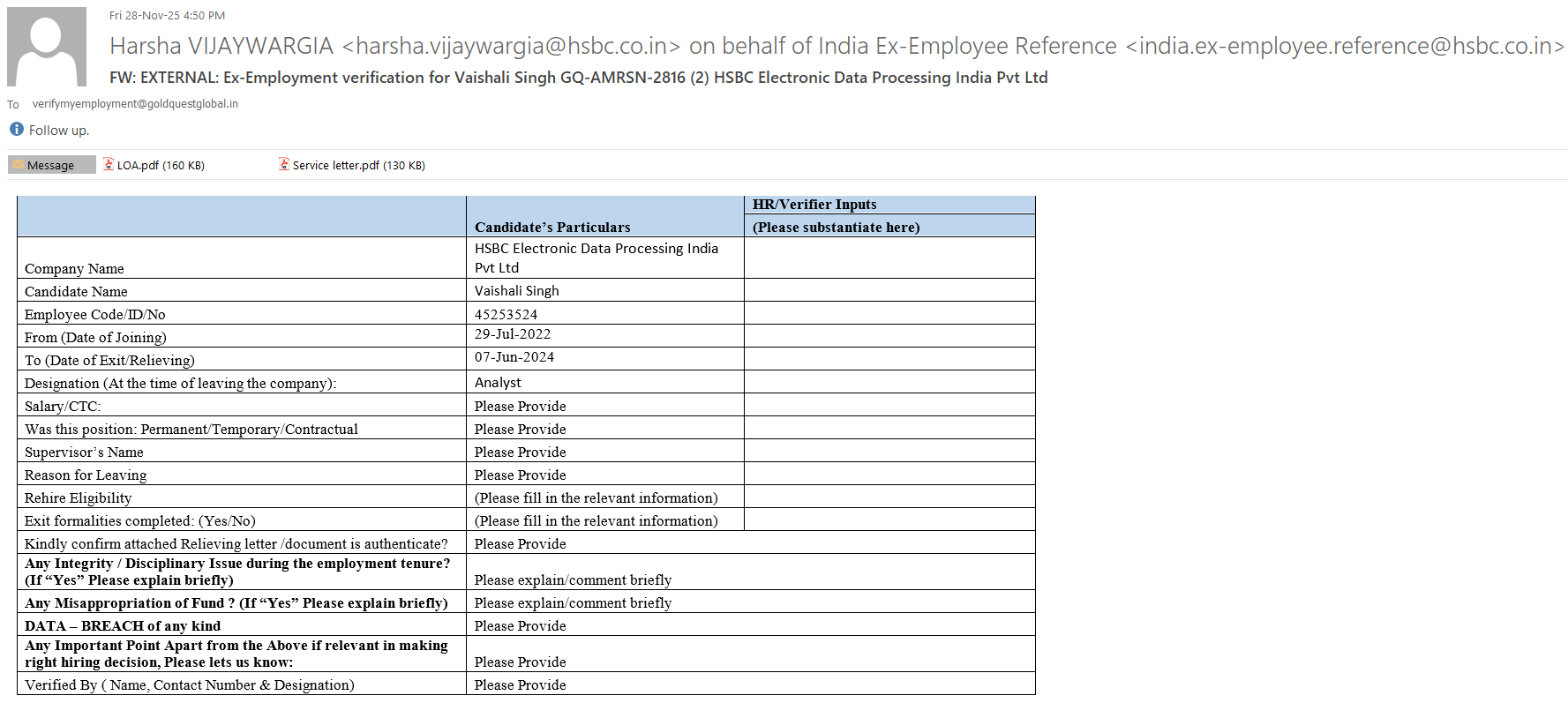Click the HR/Verifier Inputs header
The width and height of the screenshot is (1568, 703).
tap(814, 205)
